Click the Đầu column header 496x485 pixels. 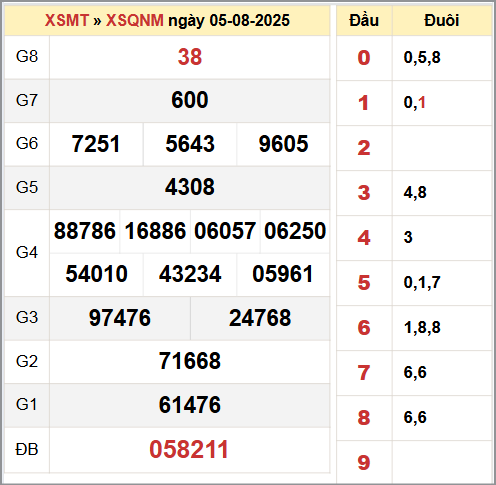(364, 21)
